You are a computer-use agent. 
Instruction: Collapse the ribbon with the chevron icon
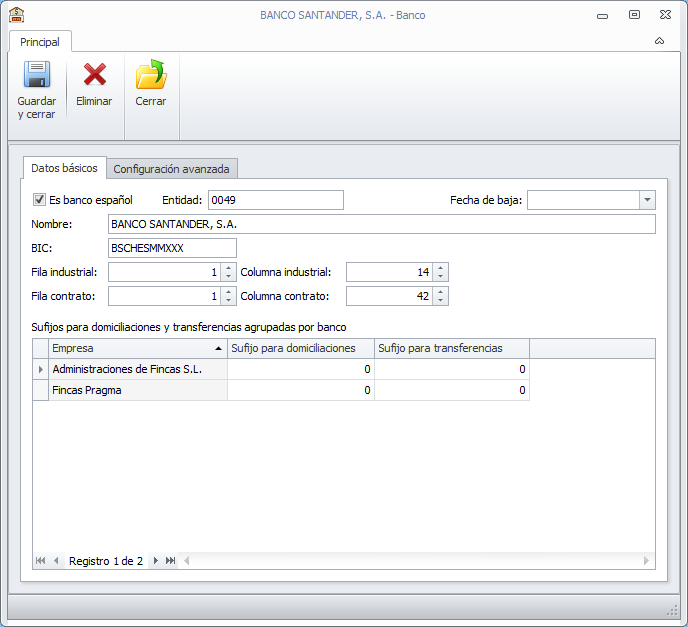click(659, 41)
